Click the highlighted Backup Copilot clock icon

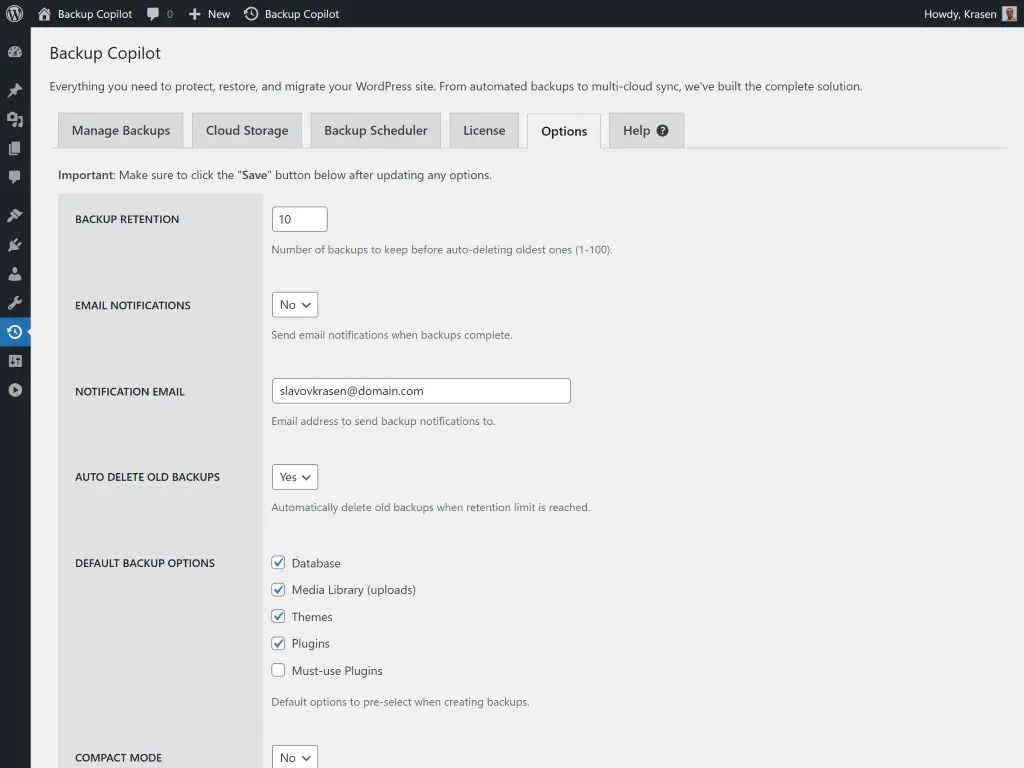pos(15,332)
